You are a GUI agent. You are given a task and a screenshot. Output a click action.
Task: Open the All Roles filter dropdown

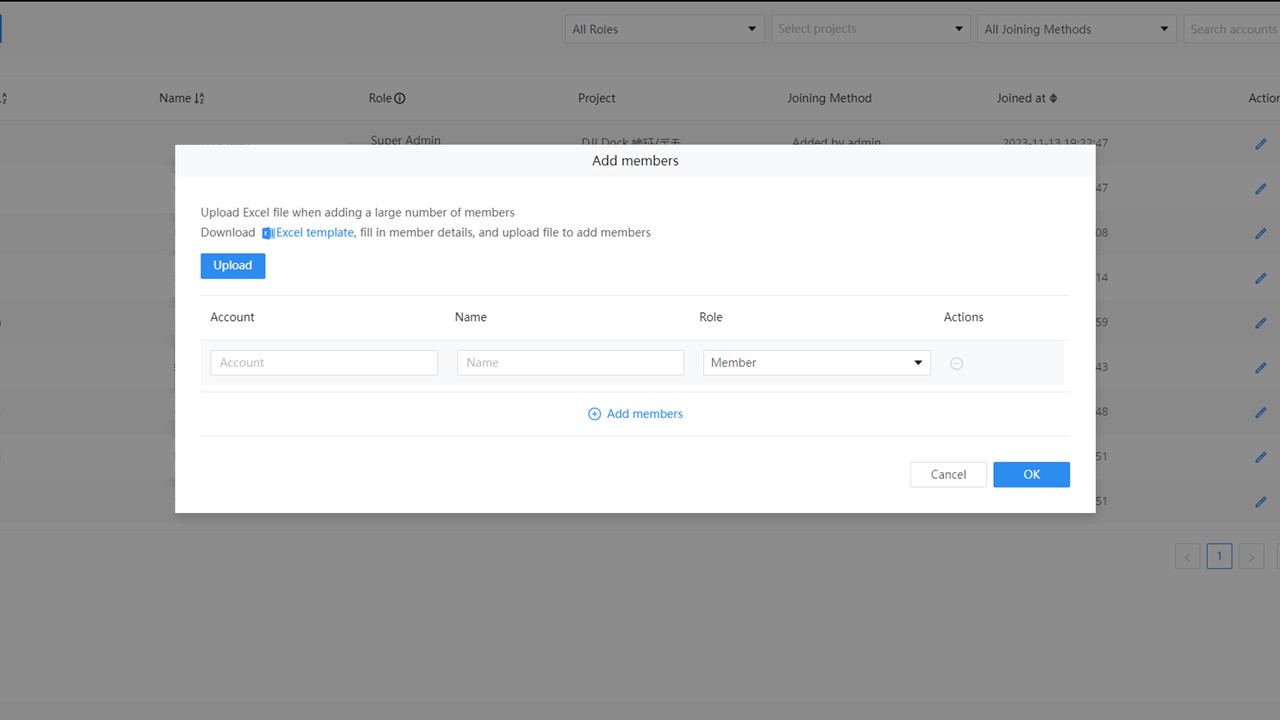(664, 29)
